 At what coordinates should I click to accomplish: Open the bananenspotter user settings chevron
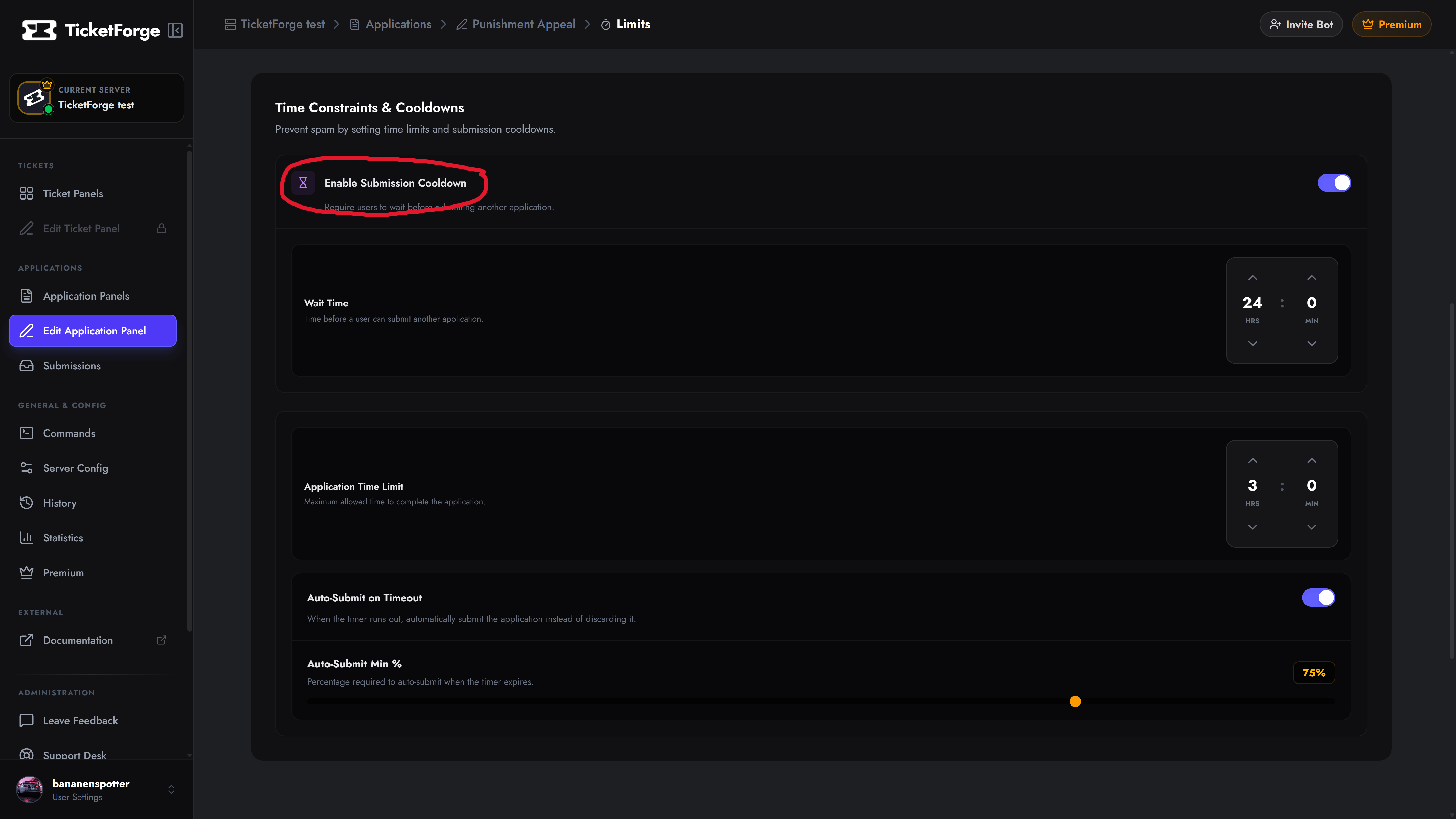pyautogui.click(x=171, y=790)
